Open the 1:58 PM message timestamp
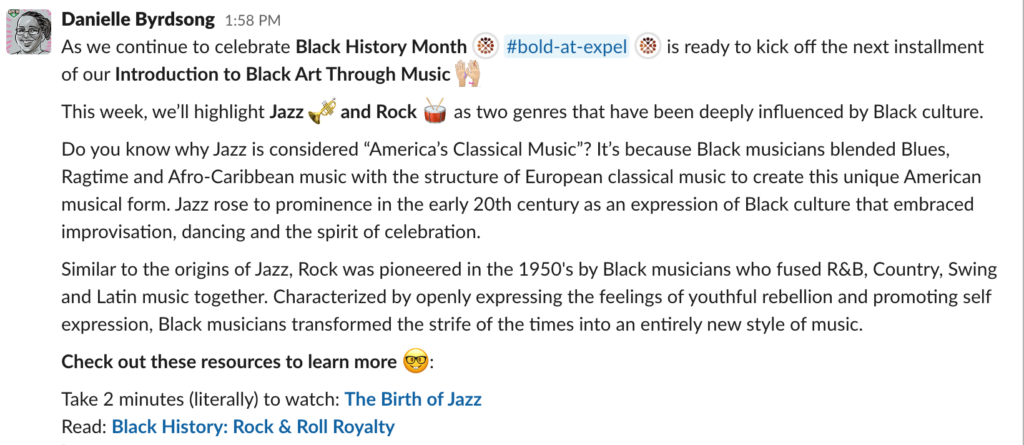This screenshot has width=1024, height=445. [253, 21]
